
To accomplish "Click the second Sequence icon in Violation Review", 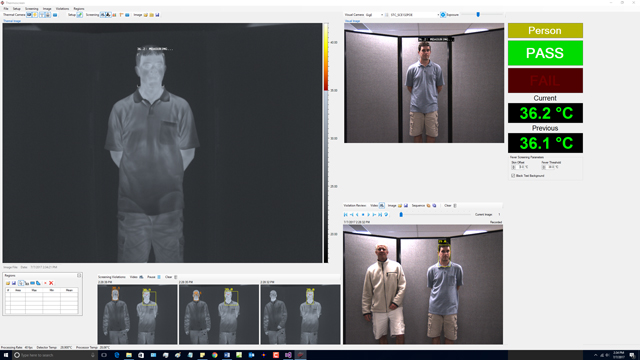I will click(434, 205).
